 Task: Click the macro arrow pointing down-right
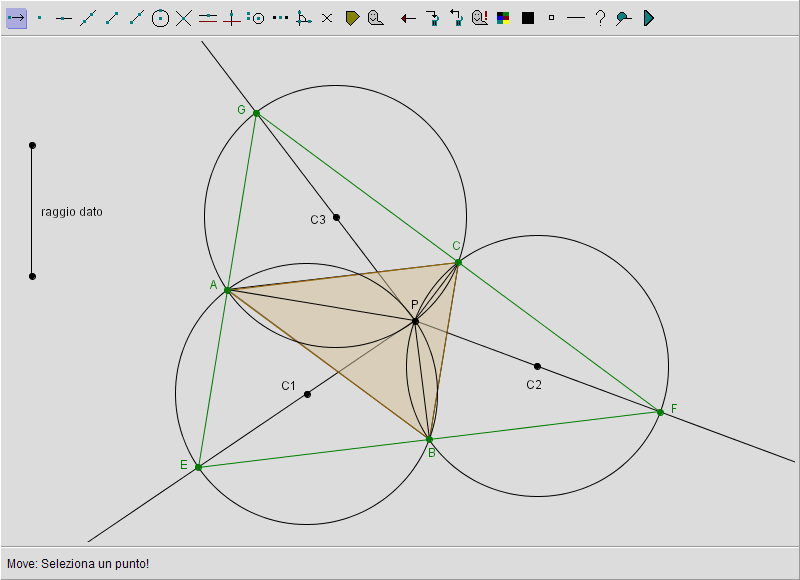click(x=433, y=18)
